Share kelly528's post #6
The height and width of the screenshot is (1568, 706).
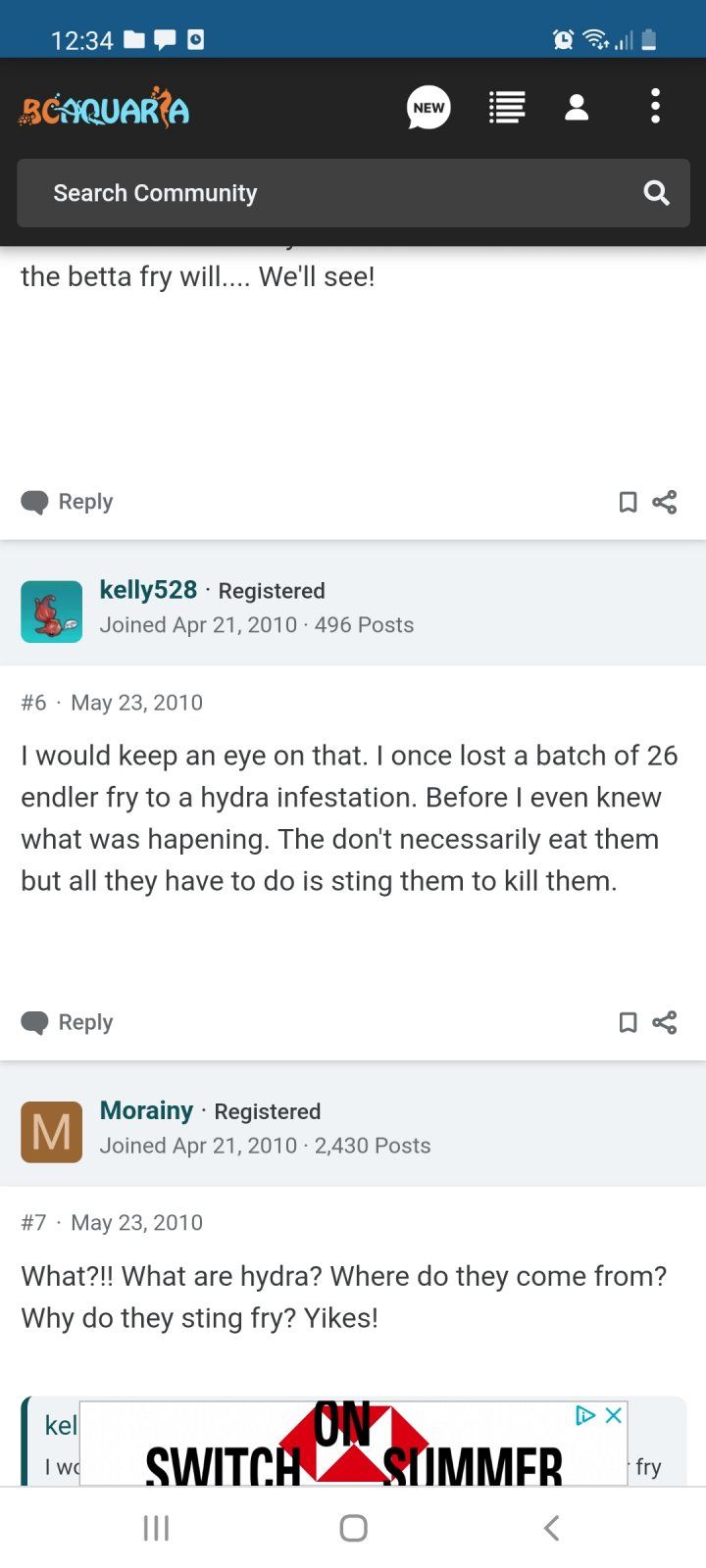pyautogui.click(x=665, y=1023)
